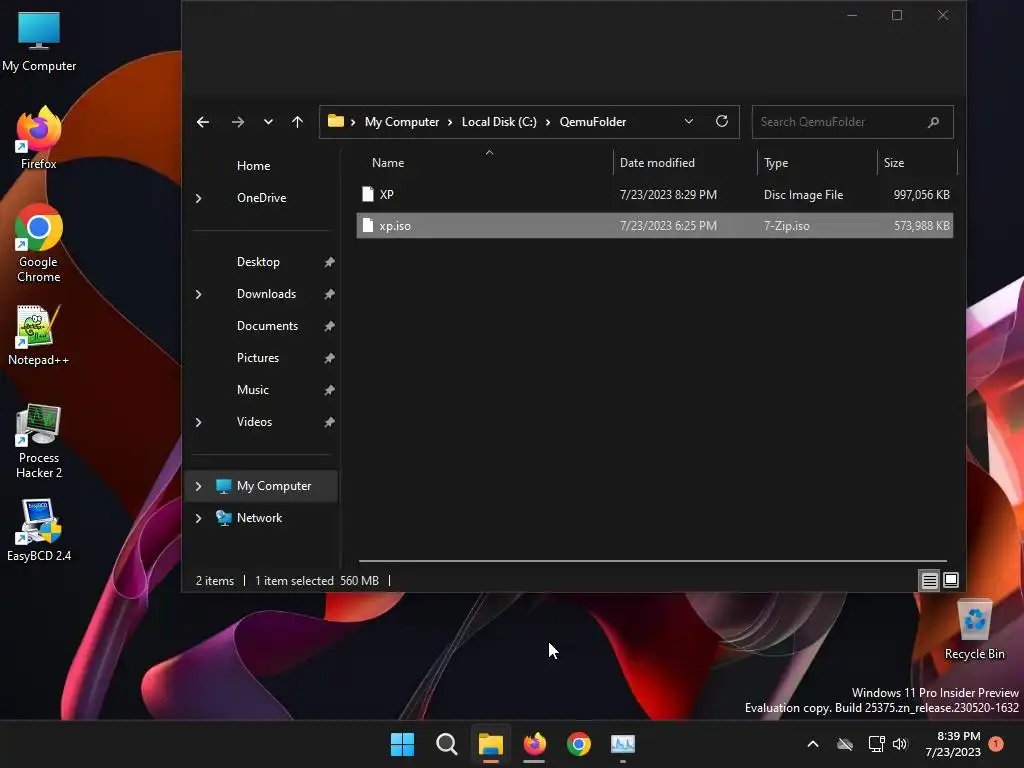The height and width of the screenshot is (768, 1024).
Task: Select Firefox desktop shortcut
Action: click(39, 138)
